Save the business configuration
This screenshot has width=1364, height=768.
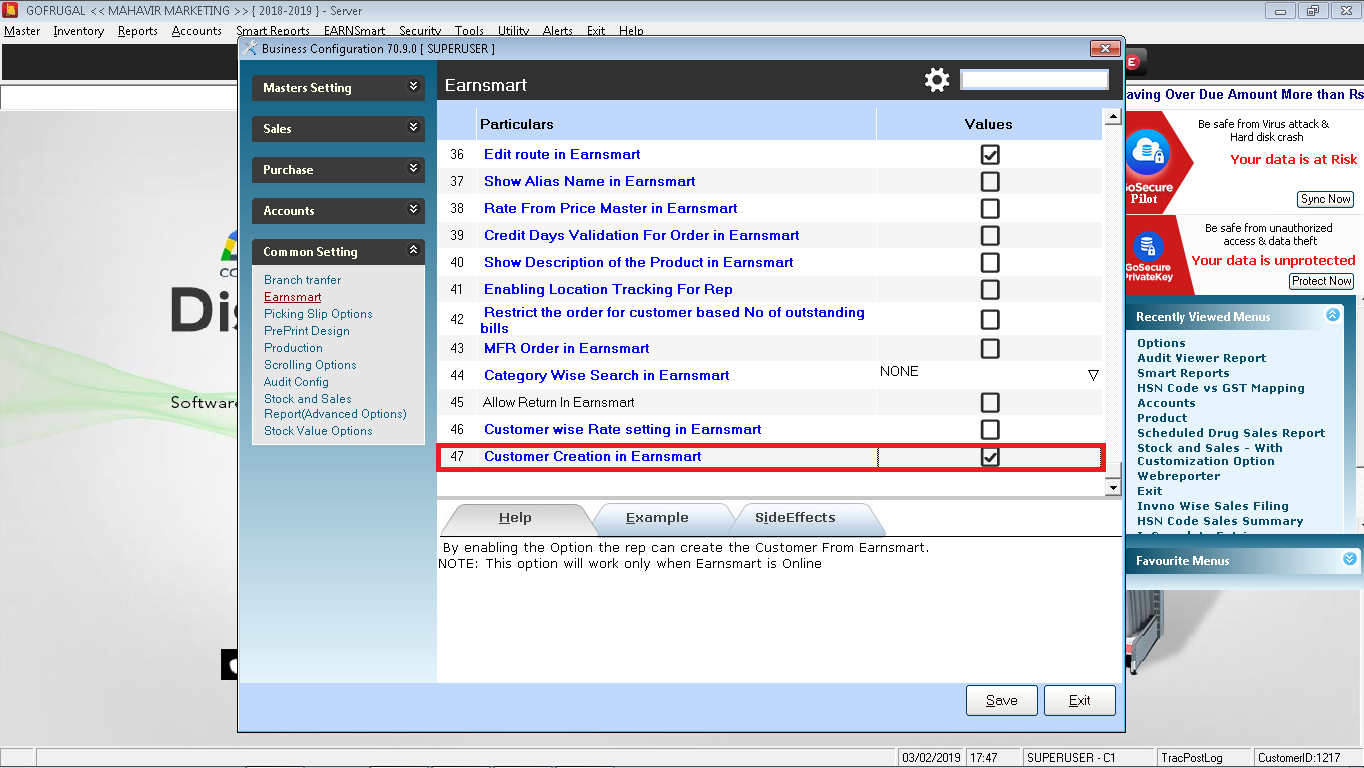tap(1002, 700)
